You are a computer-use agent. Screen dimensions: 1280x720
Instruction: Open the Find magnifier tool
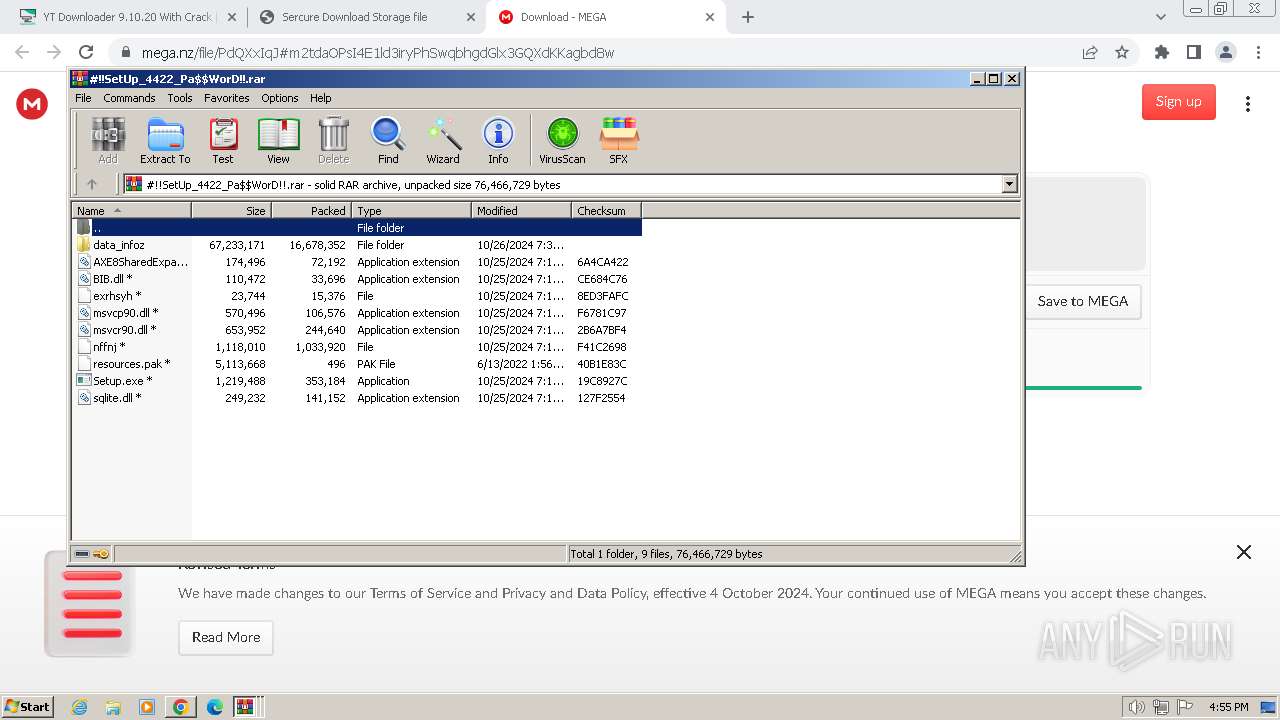coord(388,140)
